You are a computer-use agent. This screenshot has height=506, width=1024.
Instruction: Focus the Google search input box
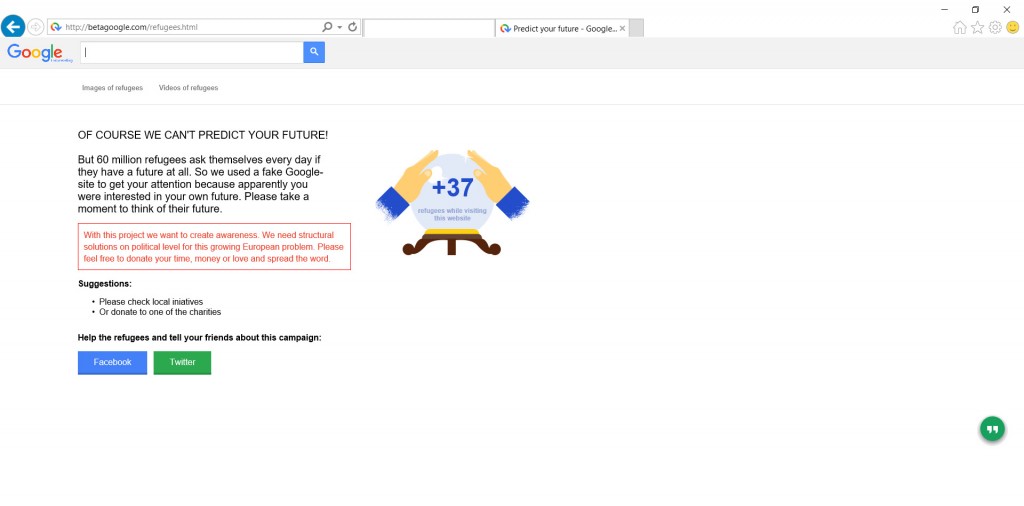[192, 53]
